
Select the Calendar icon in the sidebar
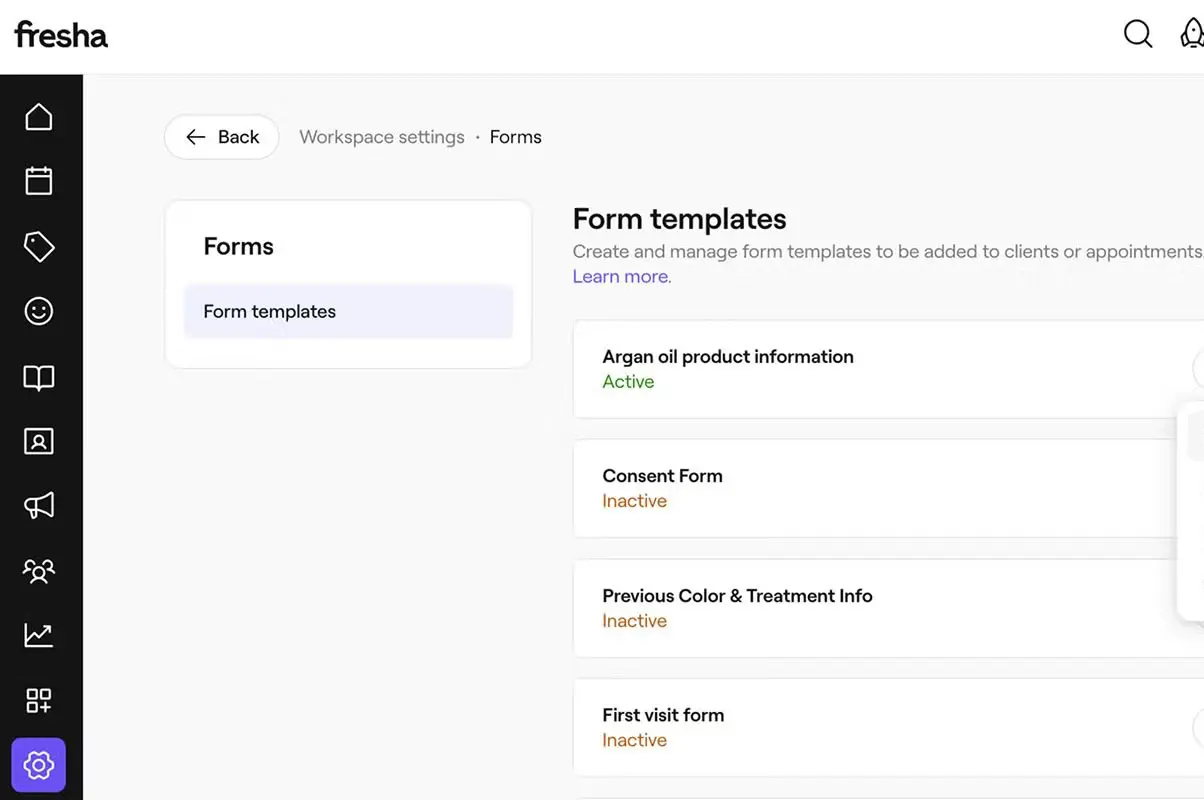38,180
